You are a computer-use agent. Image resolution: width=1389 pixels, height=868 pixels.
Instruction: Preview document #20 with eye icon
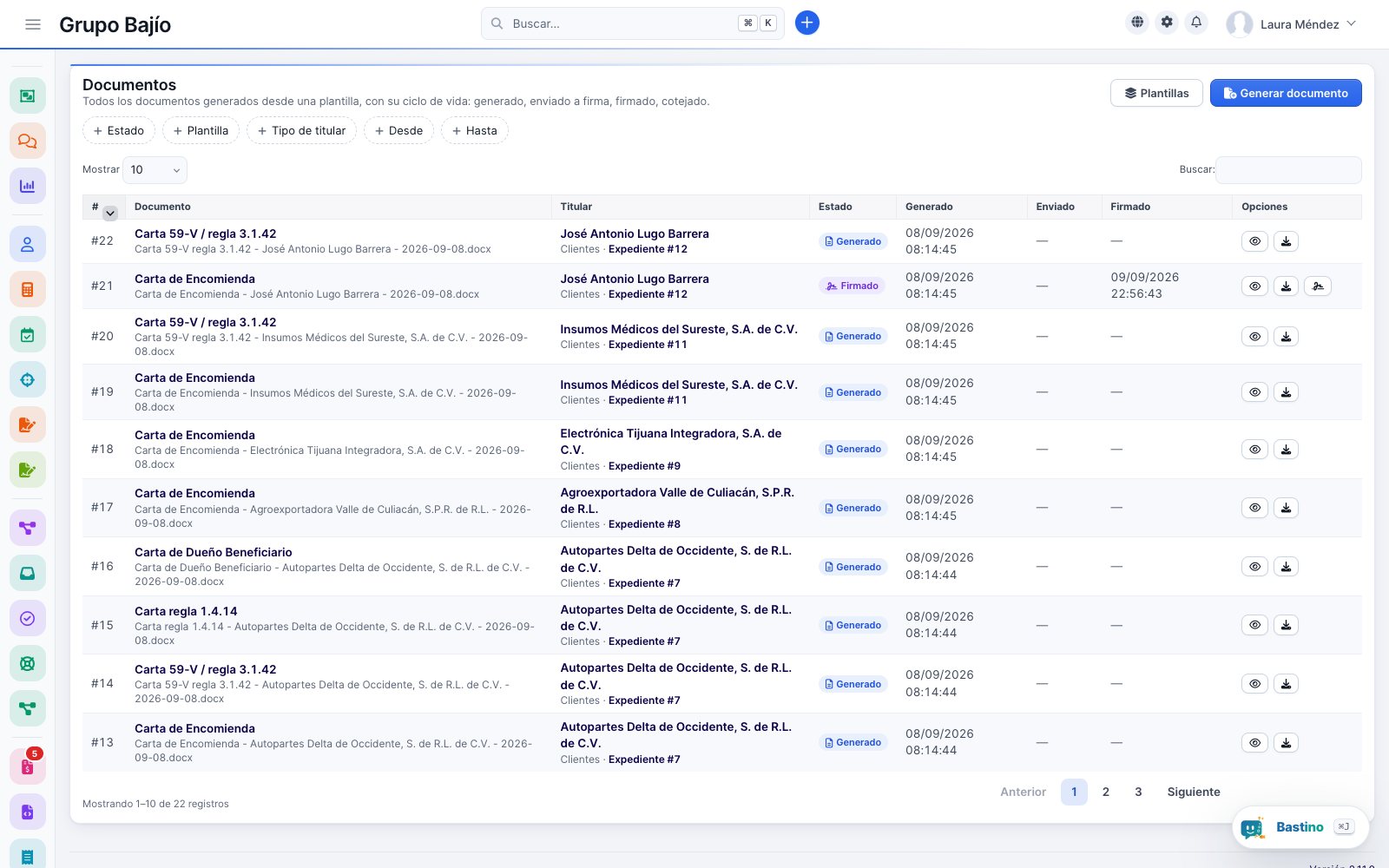[1254, 336]
